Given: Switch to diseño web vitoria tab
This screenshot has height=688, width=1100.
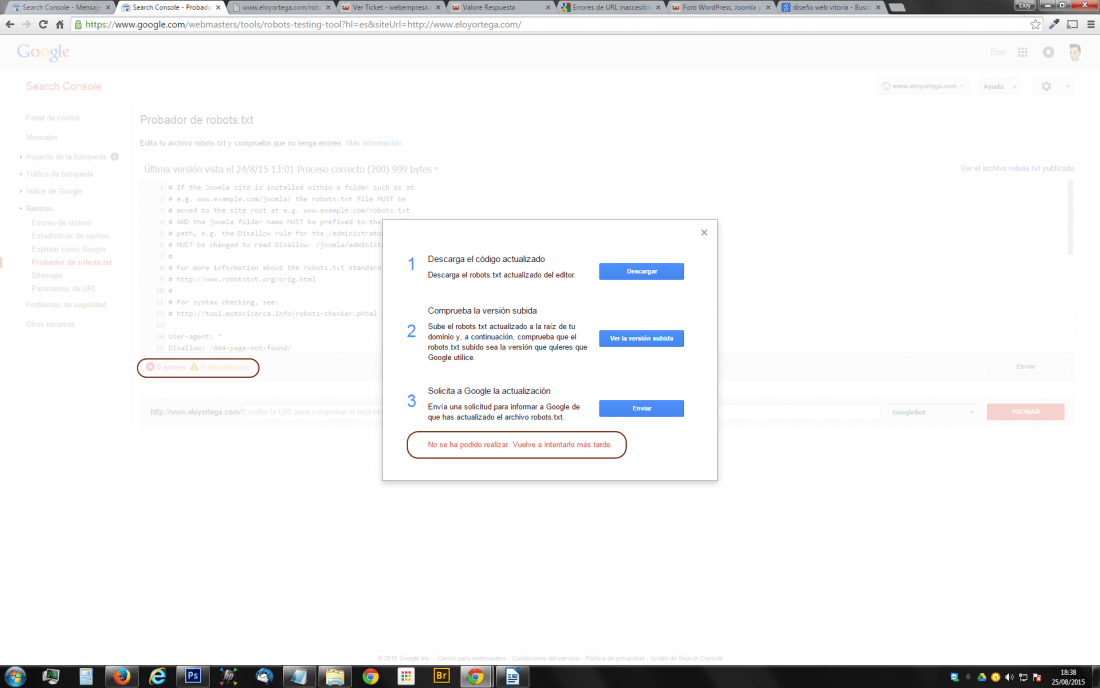Looking at the screenshot, I should 830,7.
